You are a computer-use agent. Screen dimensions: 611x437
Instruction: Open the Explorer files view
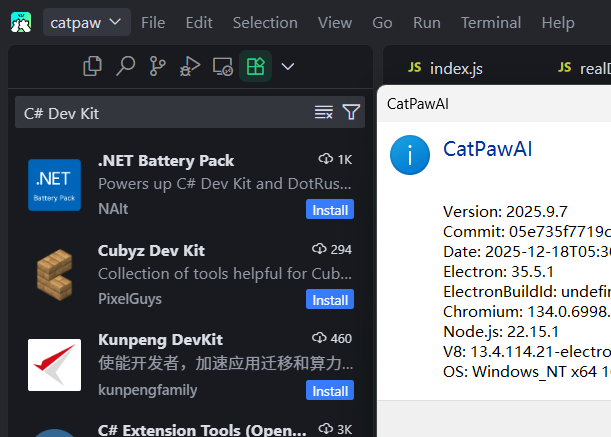[93, 67]
